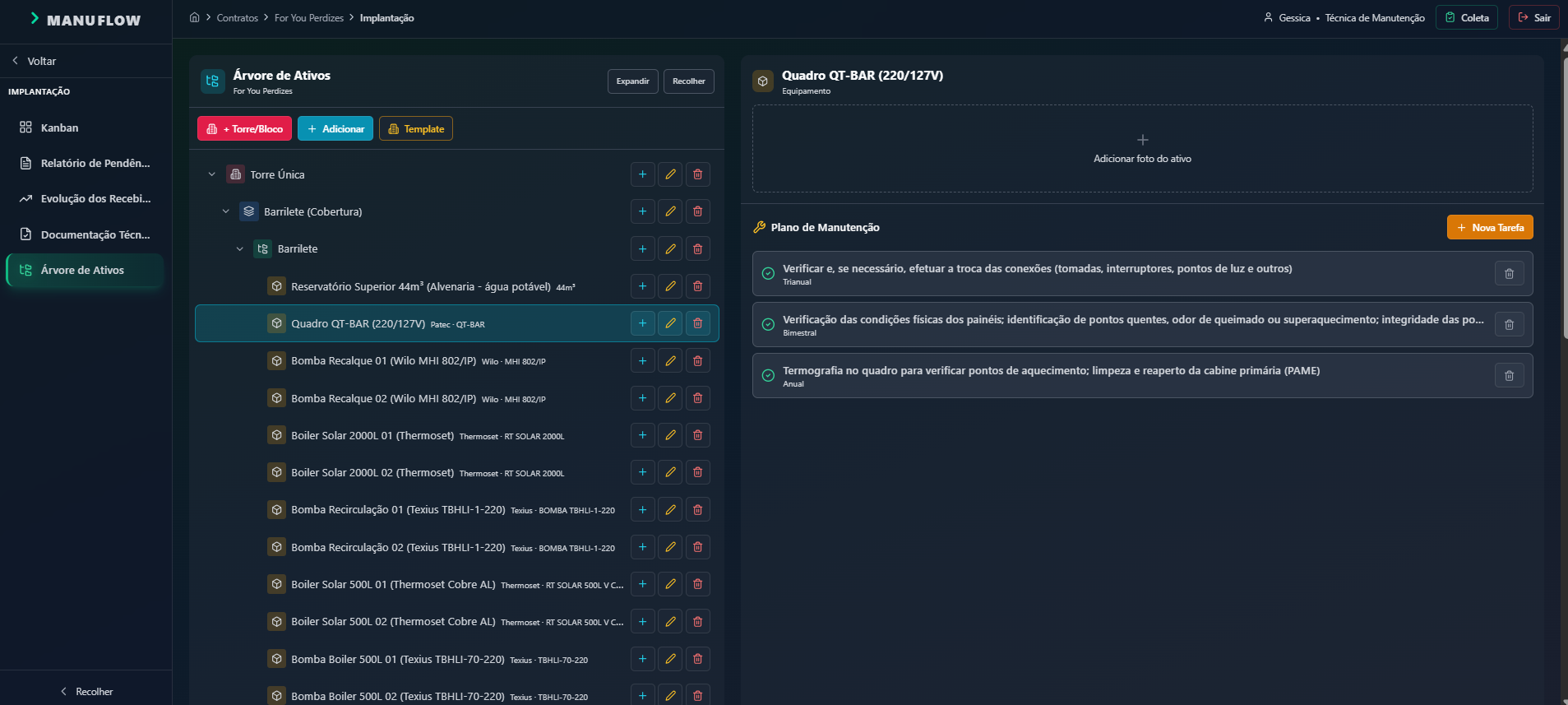
Task: Open For You Perdizes breadcrumb
Action: tap(309, 17)
